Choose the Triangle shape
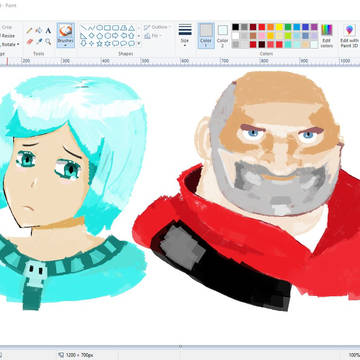This screenshot has width=360, height=360. [131, 28]
